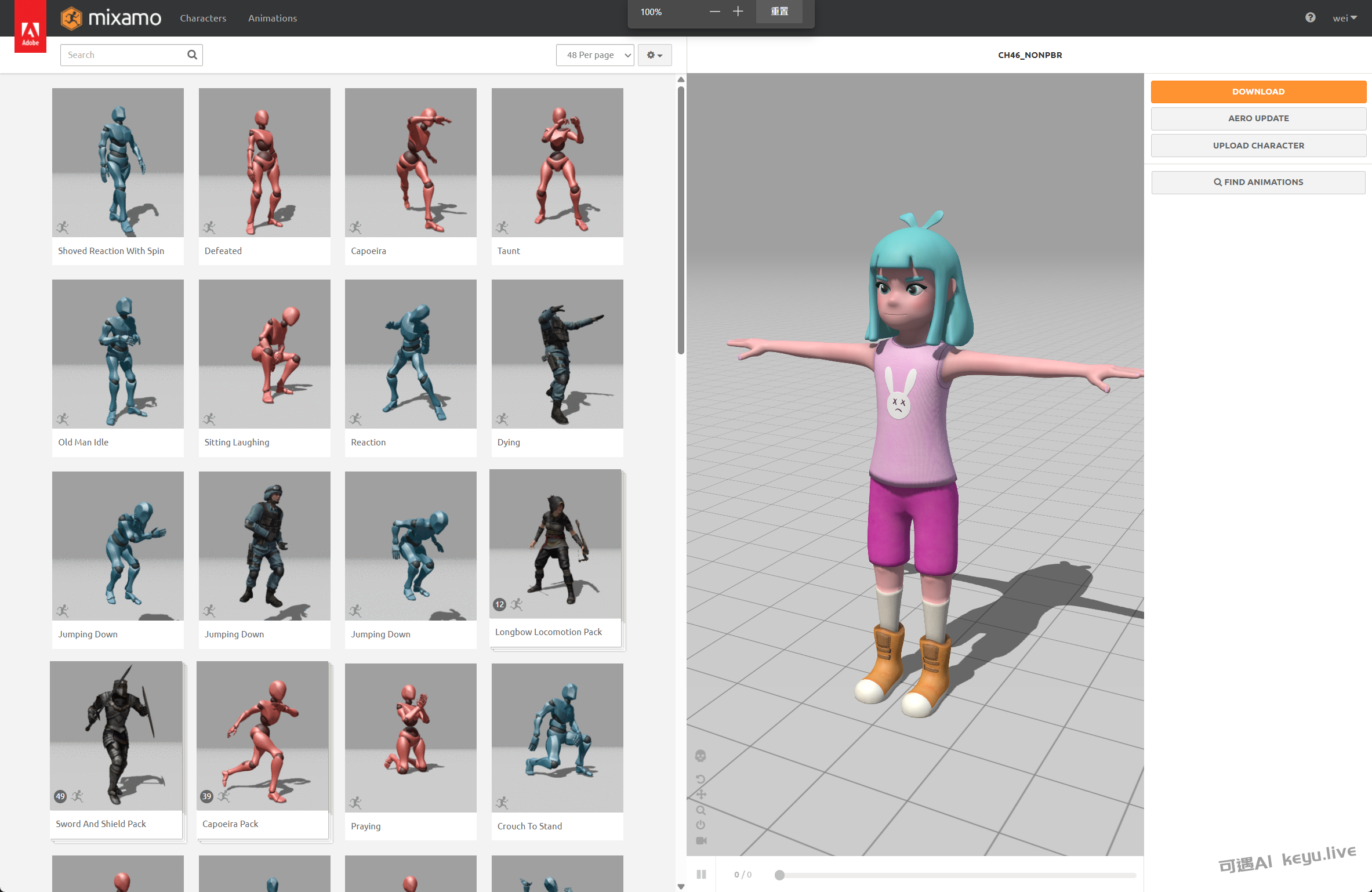Click the rotate camera icon in viewport
This screenshot has height=892, width=1372.
(700, 779)
